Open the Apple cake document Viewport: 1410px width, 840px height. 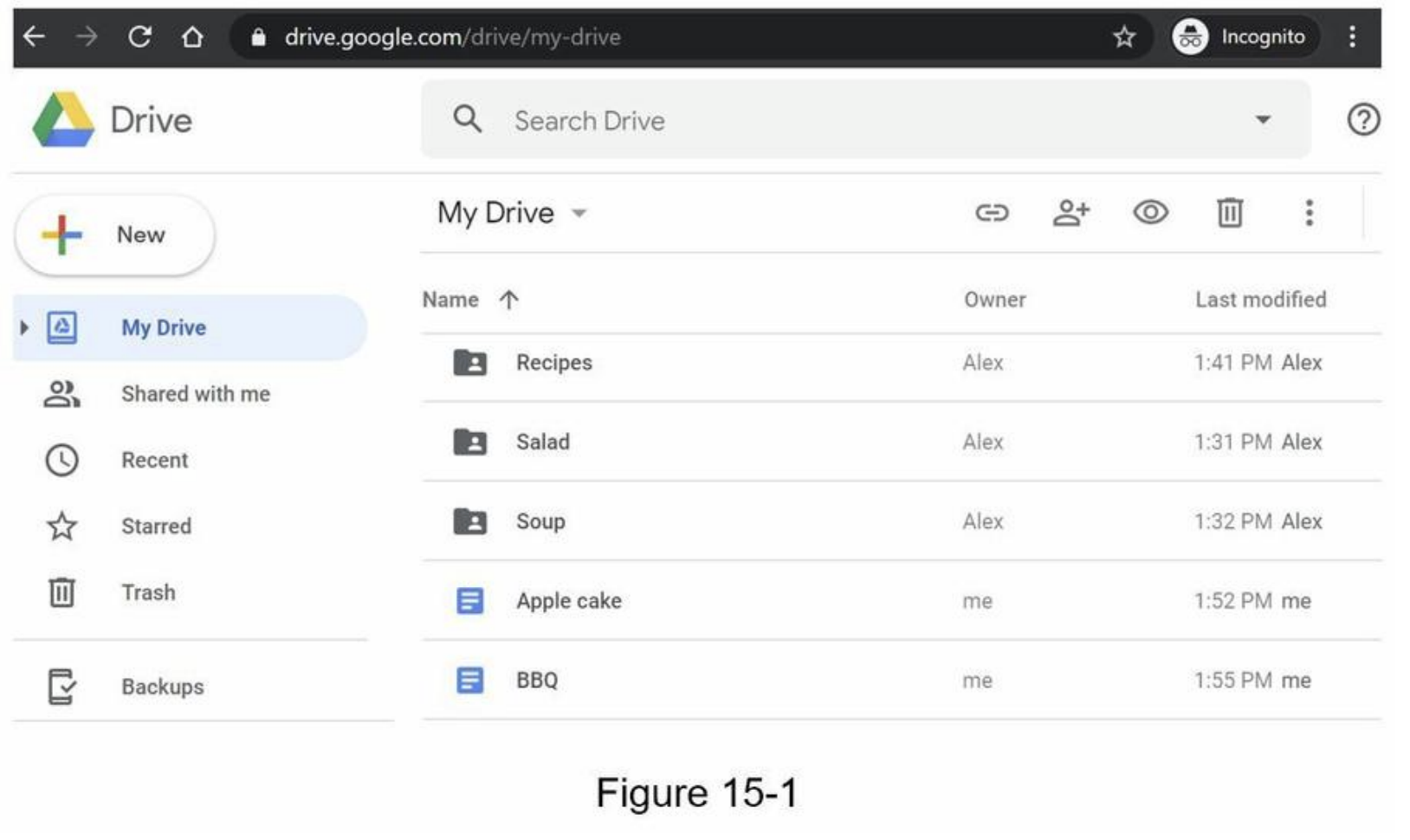coord(569,600)
